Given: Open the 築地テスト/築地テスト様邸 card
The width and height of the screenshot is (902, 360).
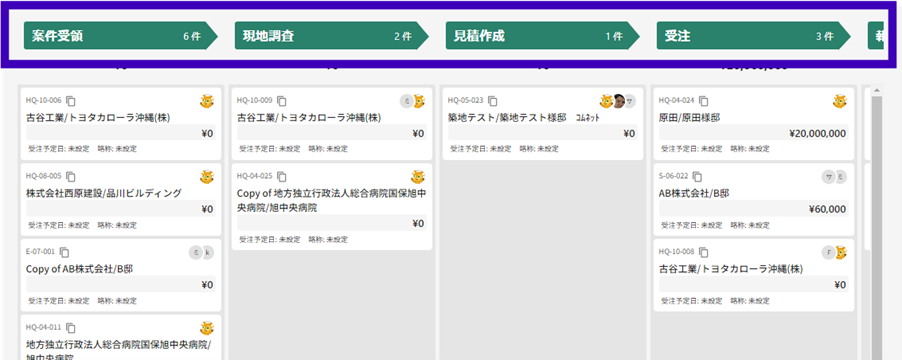Looking at the screenshot, I should pyautogui.click(x=543, y=124).
